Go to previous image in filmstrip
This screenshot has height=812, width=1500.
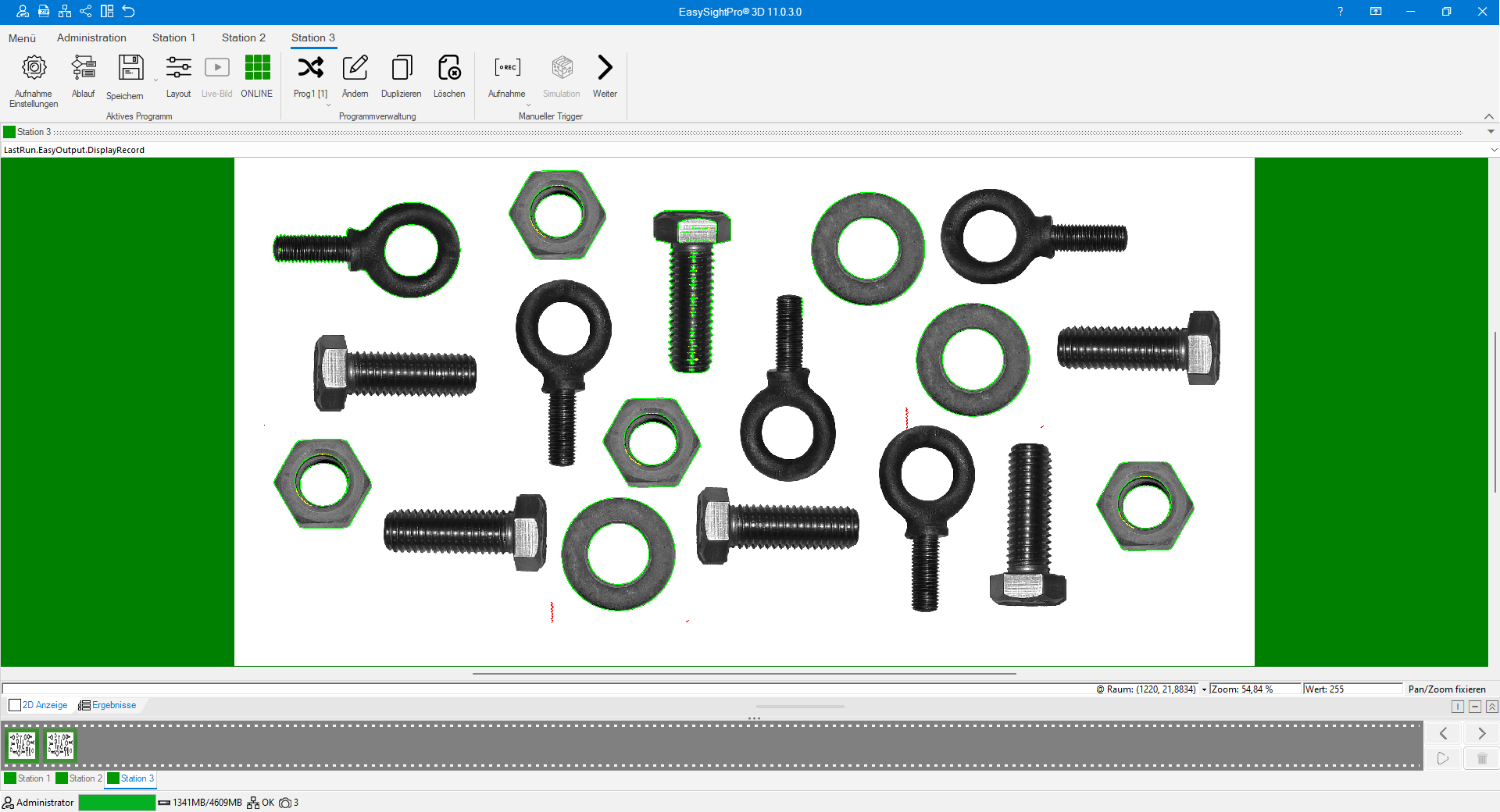[x=1443, y=733]
